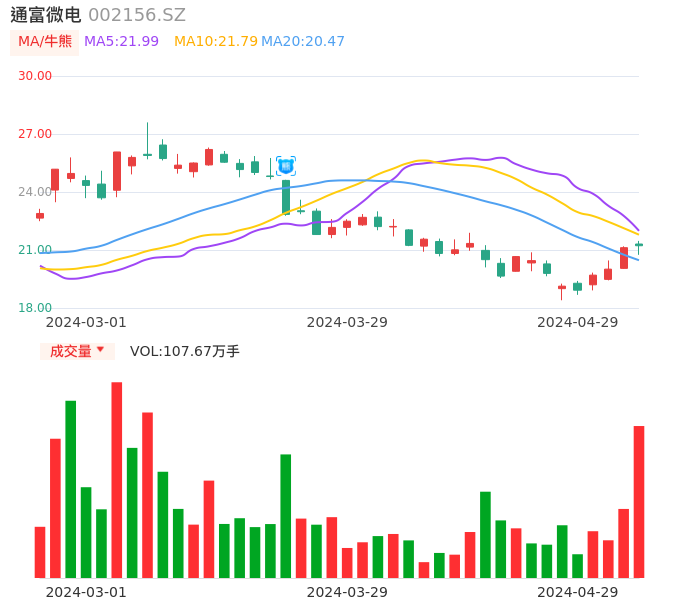Toggle the MA20:20.47 legend label
The width and height of the screenshot is (686, 606).
pos(303,41)
